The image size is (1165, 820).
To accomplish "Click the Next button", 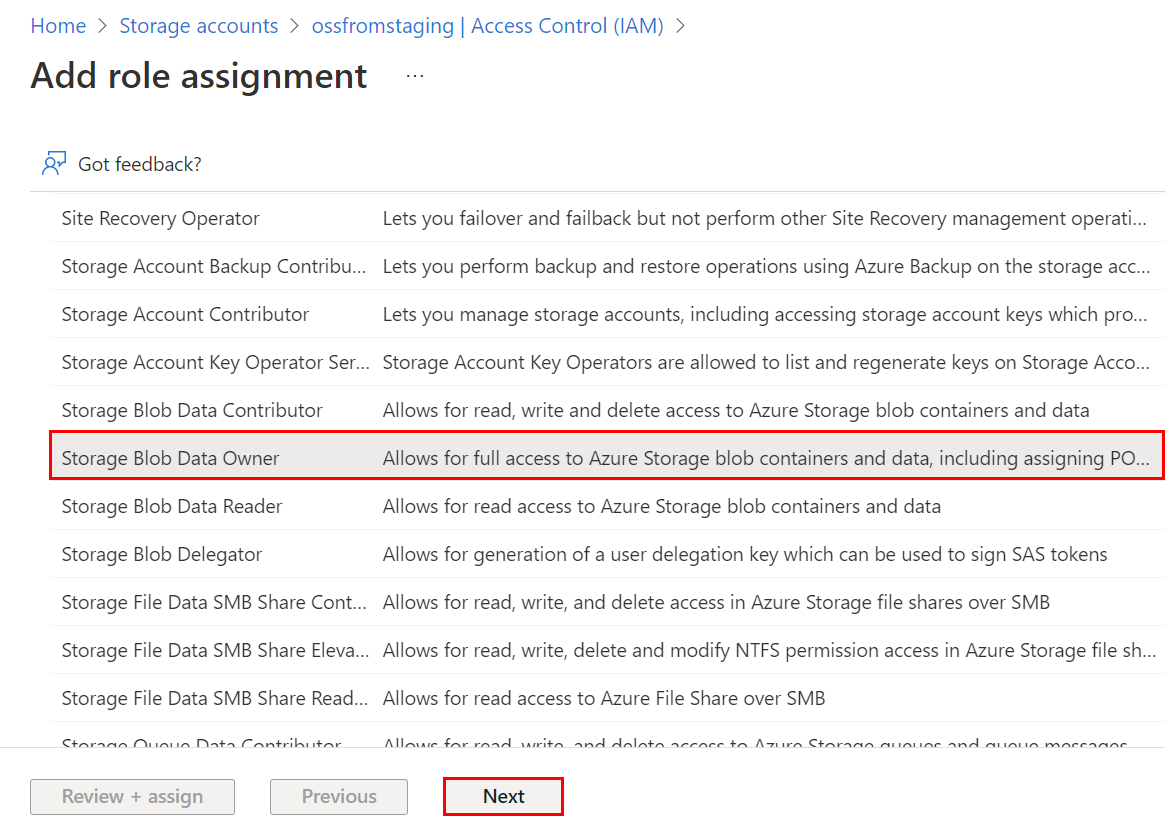I will pos(503,796).
